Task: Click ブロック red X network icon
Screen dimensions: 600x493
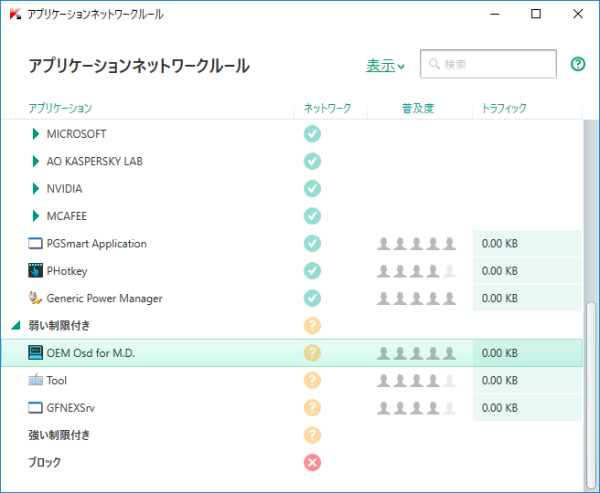Action: pyautogui.click(x=312, y=462)
